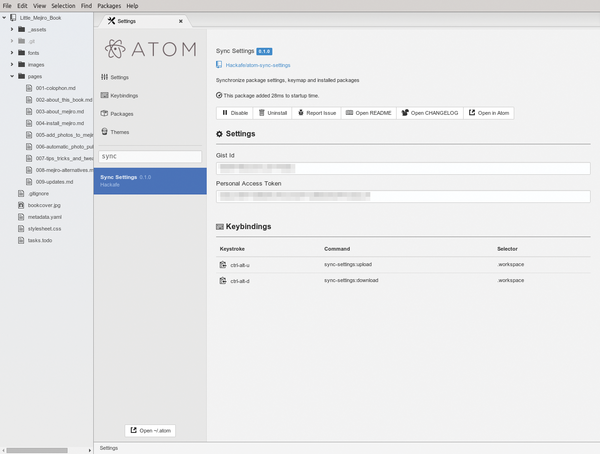Open 009-updates.md file
The height and width of the screenshot is (454, 600).
click(x=54, y=182)
